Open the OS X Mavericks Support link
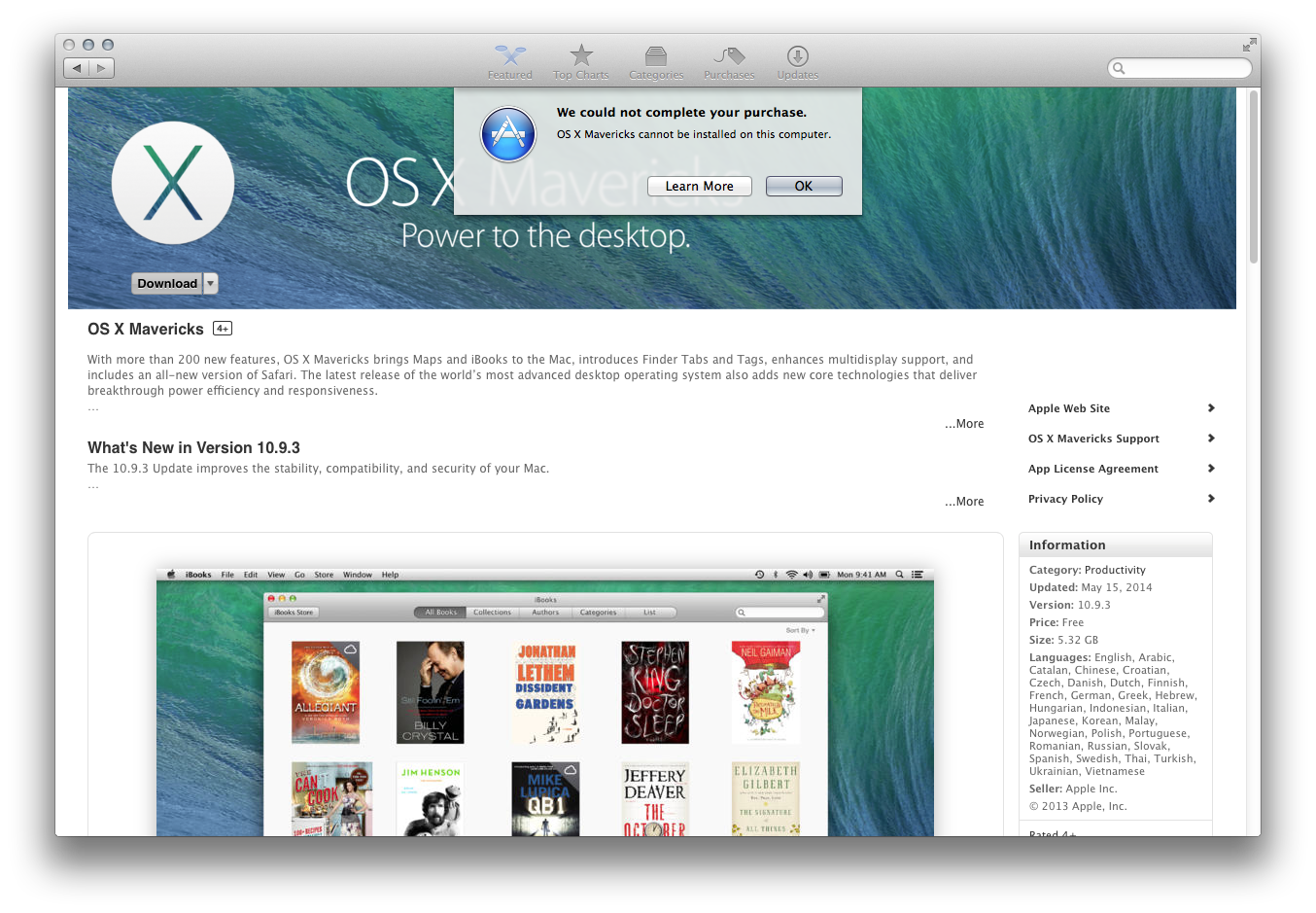 (x=1093, y=439)
